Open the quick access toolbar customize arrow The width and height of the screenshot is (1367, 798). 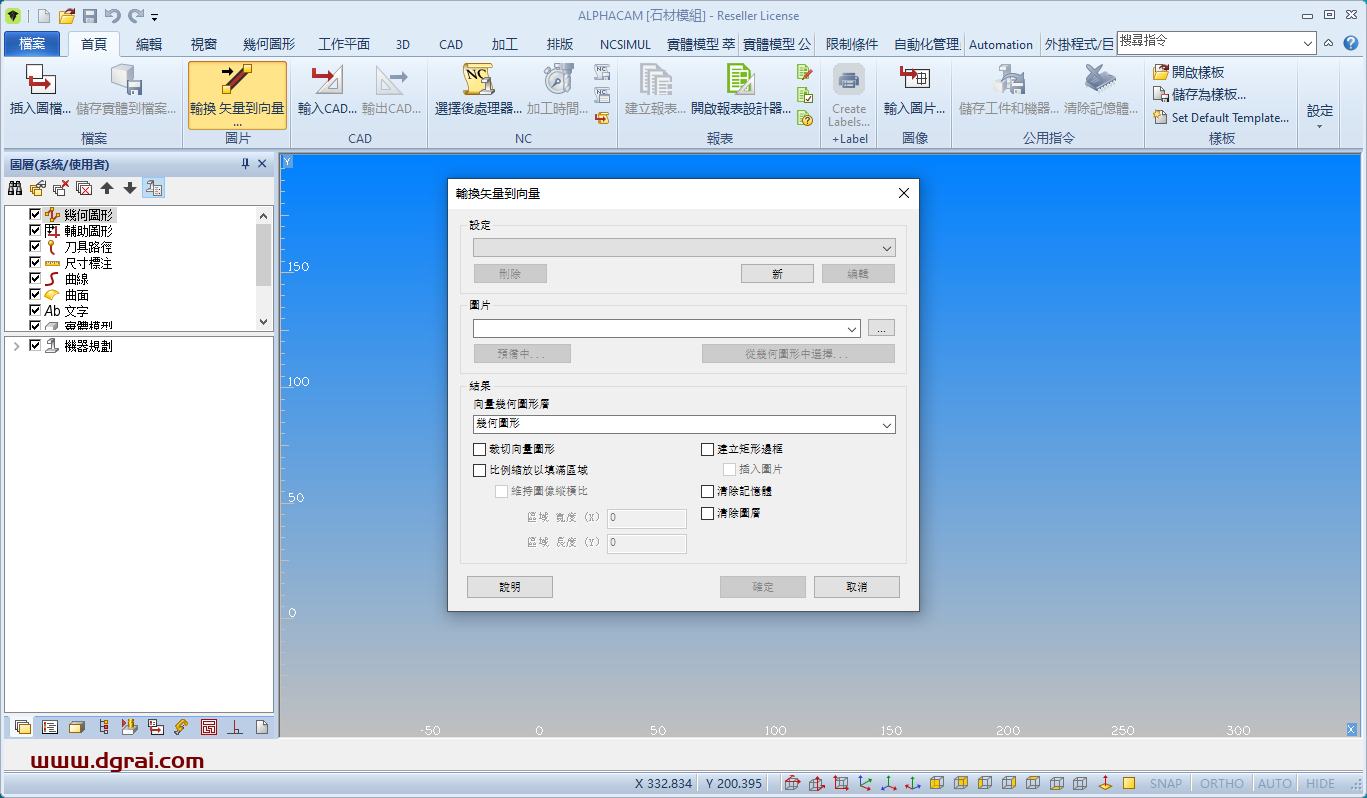coord(155,18)
